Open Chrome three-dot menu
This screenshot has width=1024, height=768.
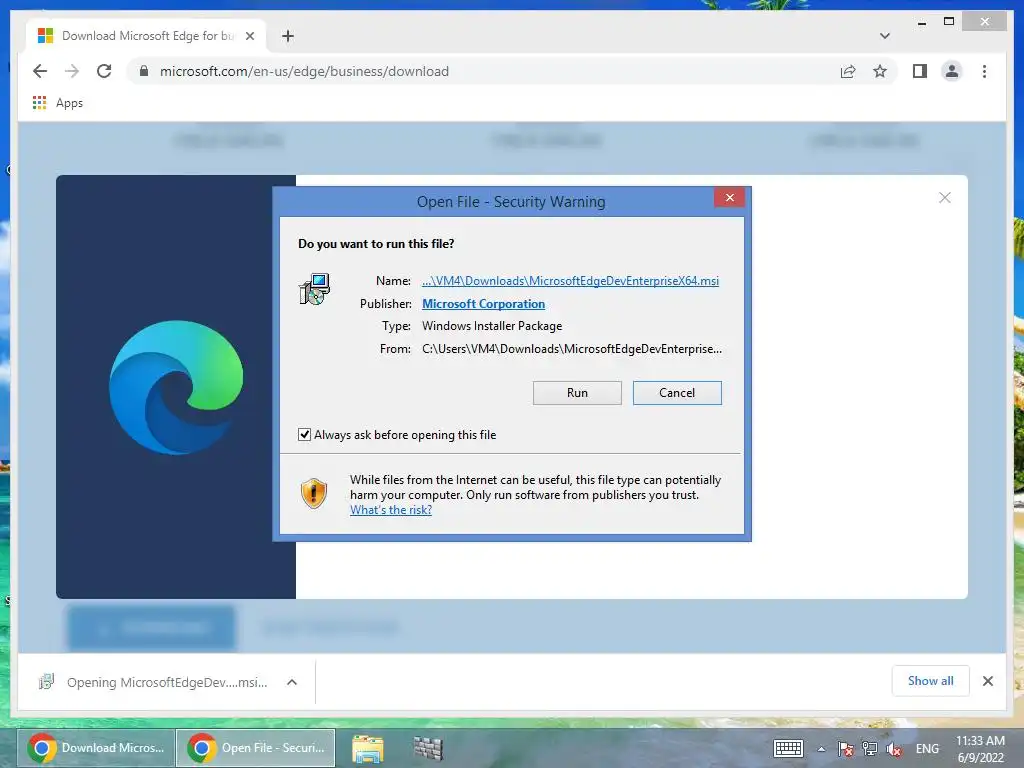click(x=984, y=71)
